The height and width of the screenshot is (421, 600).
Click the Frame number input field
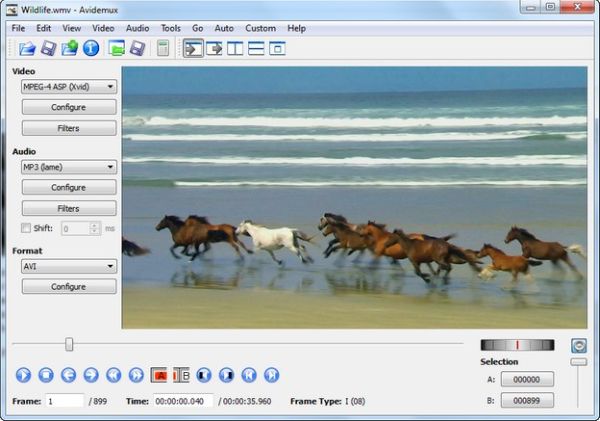65,401
